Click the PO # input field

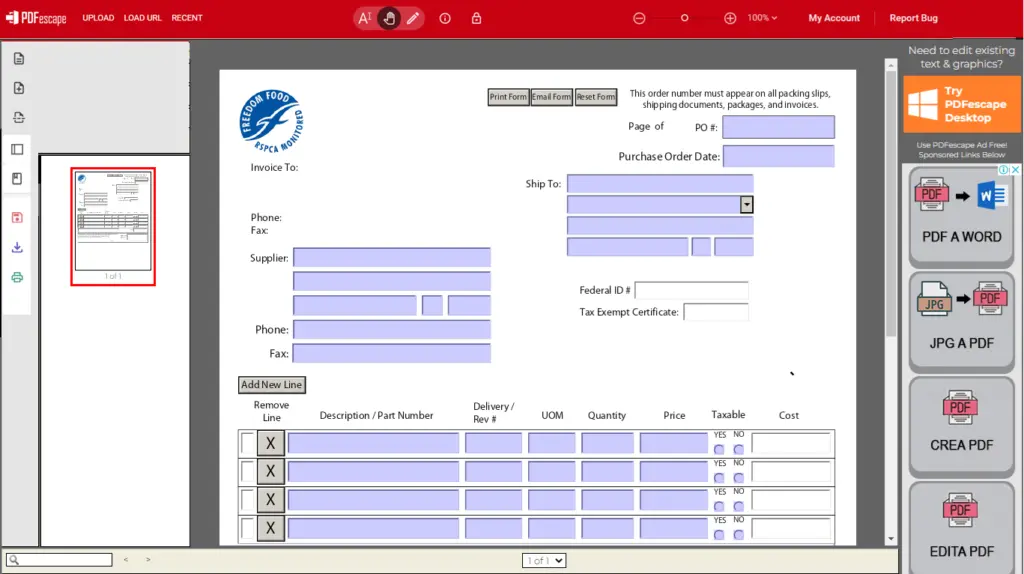778,127
